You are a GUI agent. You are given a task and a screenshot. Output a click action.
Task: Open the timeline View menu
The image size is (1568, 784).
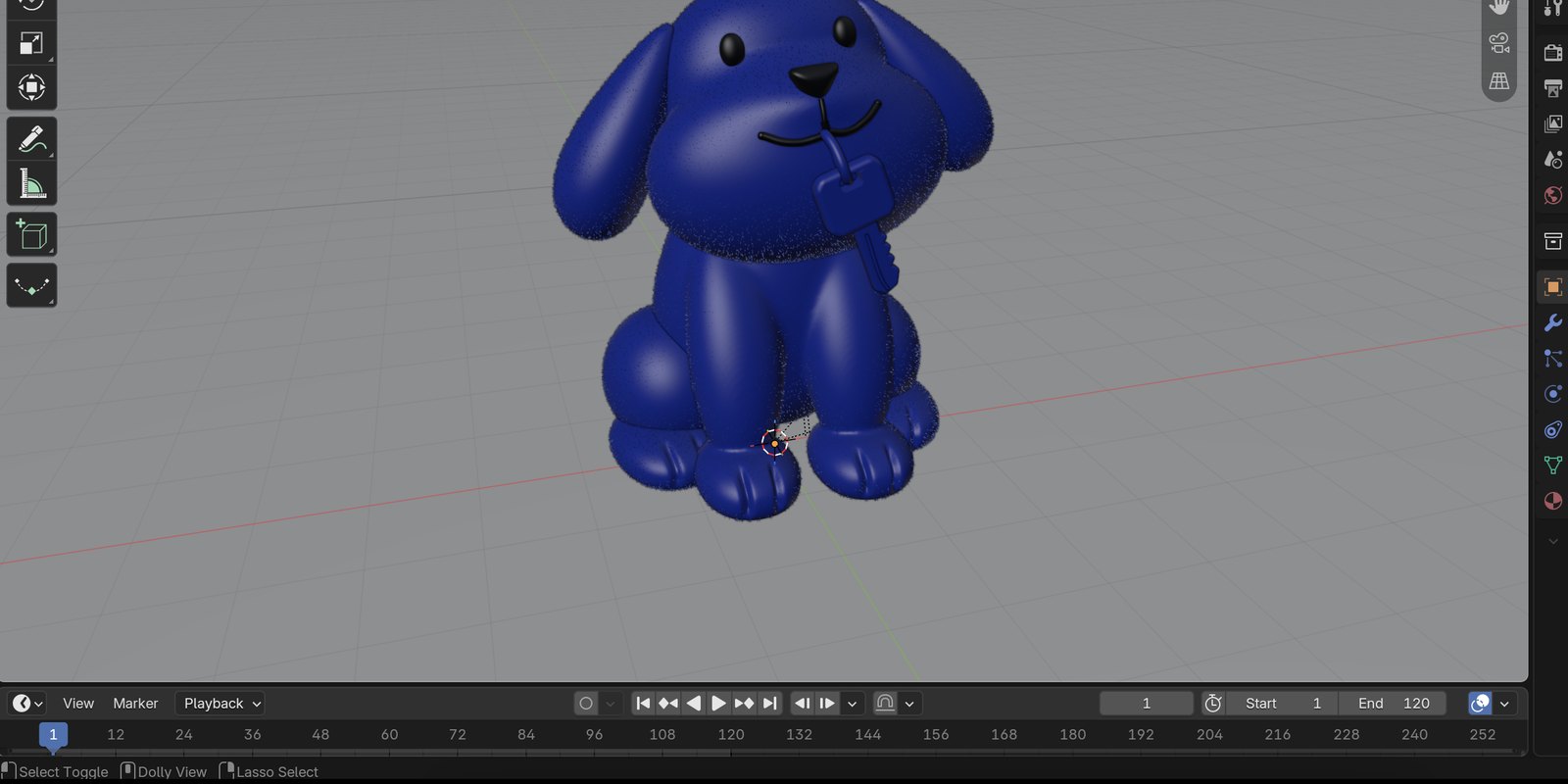(x=78, y=704)
